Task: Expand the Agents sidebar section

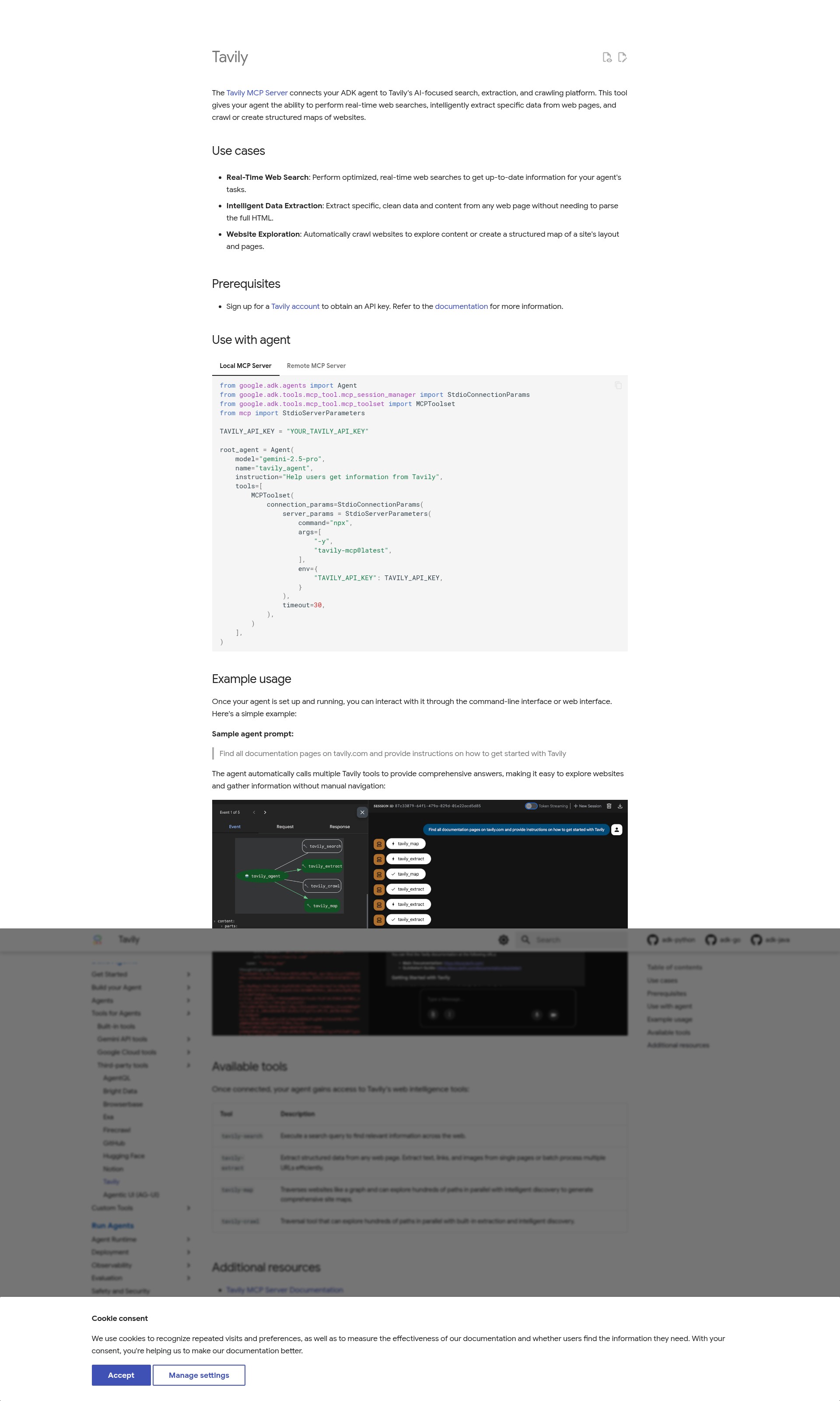Action: pos(189,1000)
